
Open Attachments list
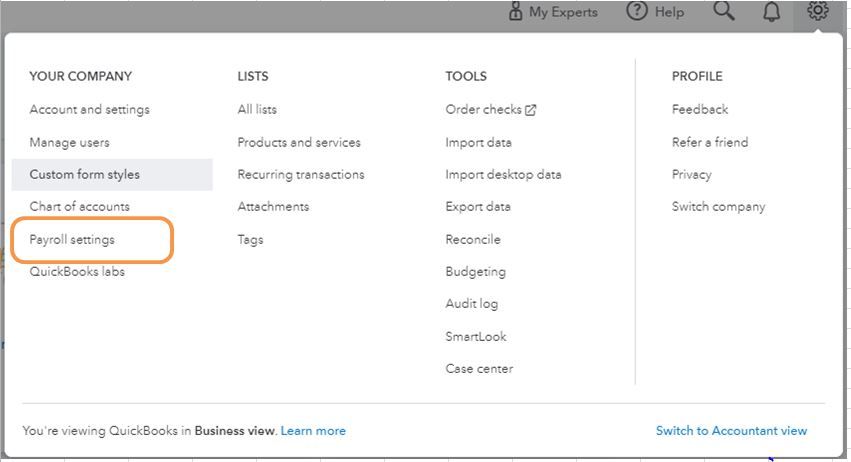(x=274, y=207)
